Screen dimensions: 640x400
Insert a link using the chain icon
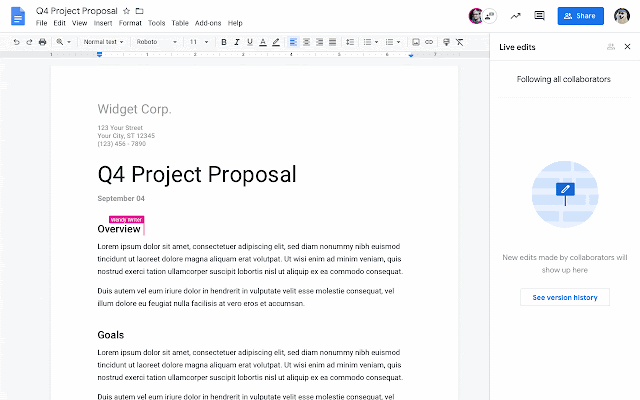pyautogui.click(x=429, y=42)
